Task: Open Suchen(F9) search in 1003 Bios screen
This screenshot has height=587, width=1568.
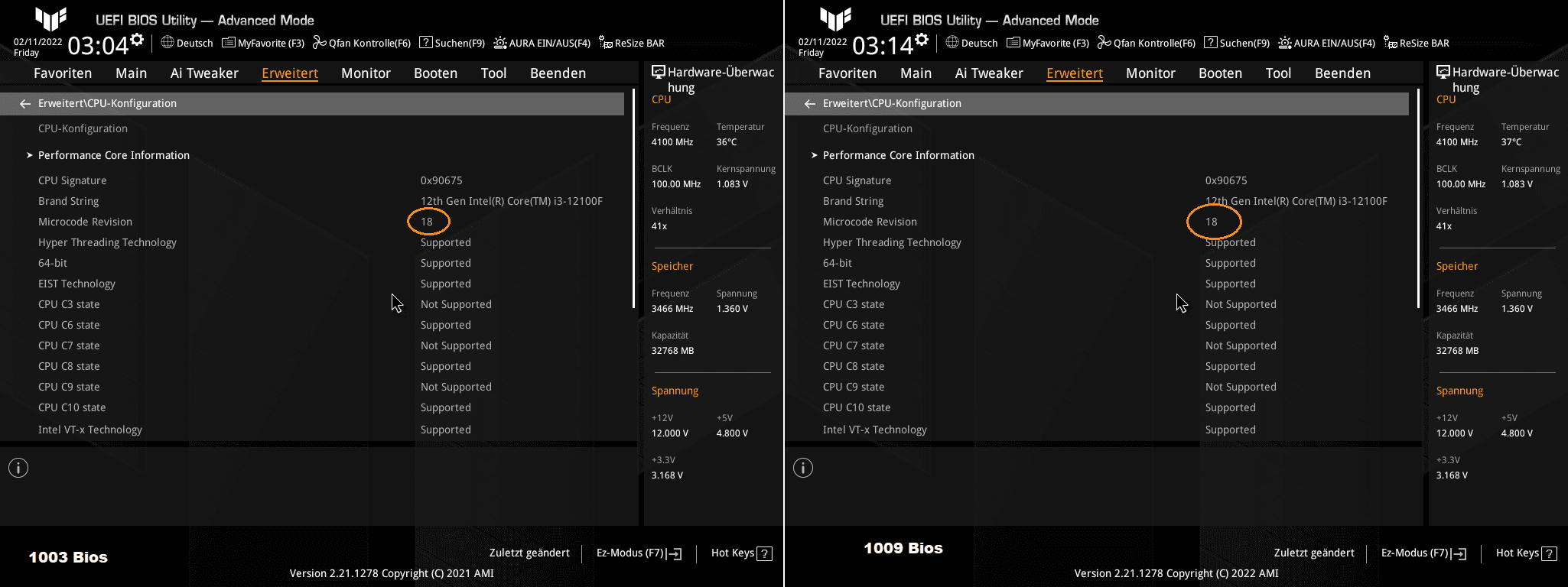Action: coord(452,43)
